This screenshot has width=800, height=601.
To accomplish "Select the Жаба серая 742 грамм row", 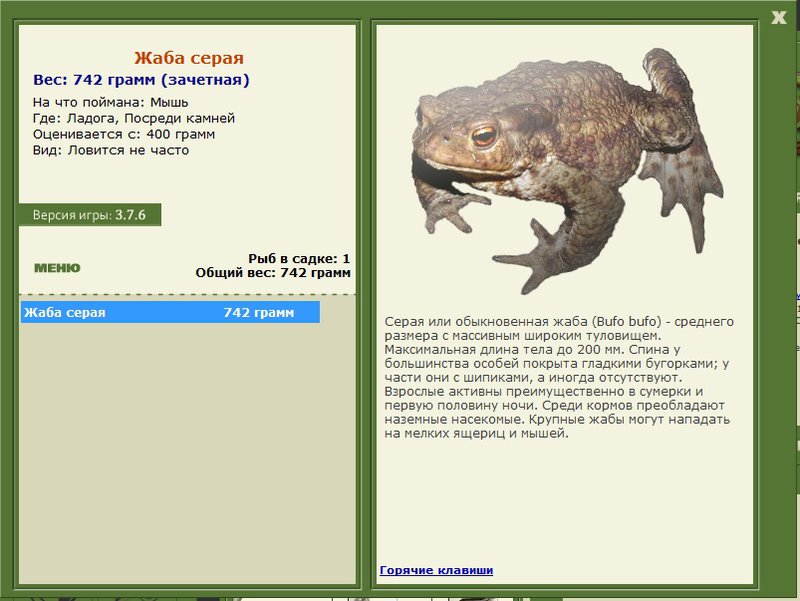I will pos(170,312).
